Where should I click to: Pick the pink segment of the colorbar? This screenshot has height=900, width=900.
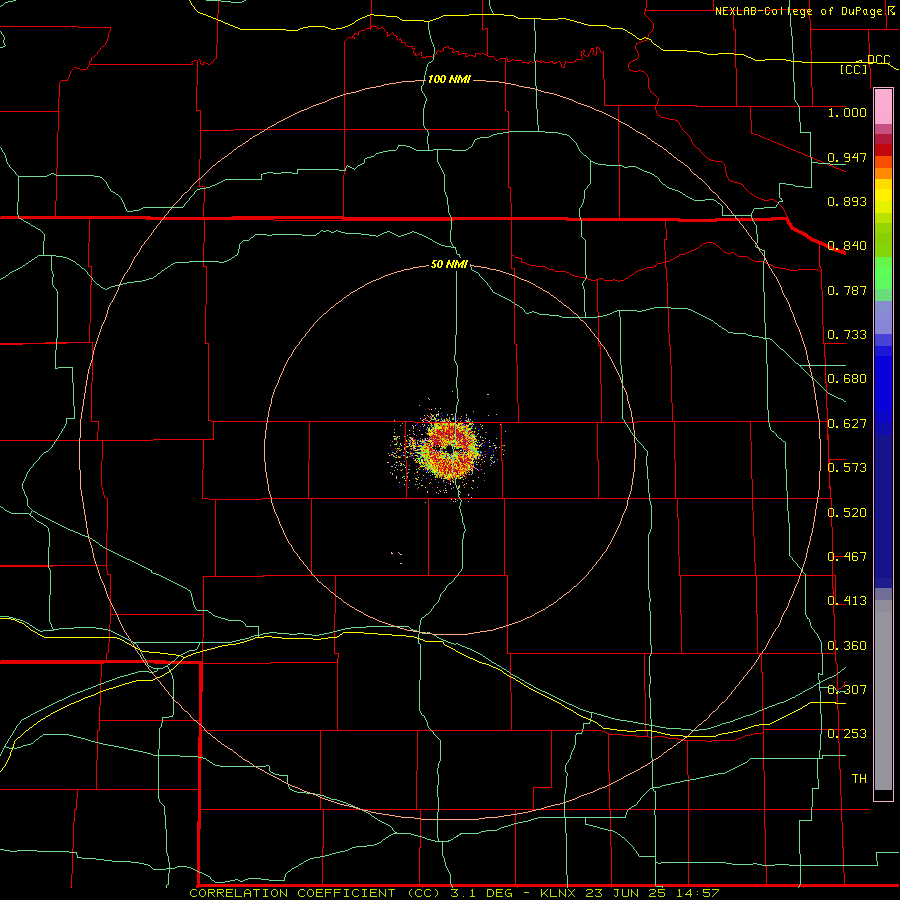pyautogui.click(x=883, y=107)
